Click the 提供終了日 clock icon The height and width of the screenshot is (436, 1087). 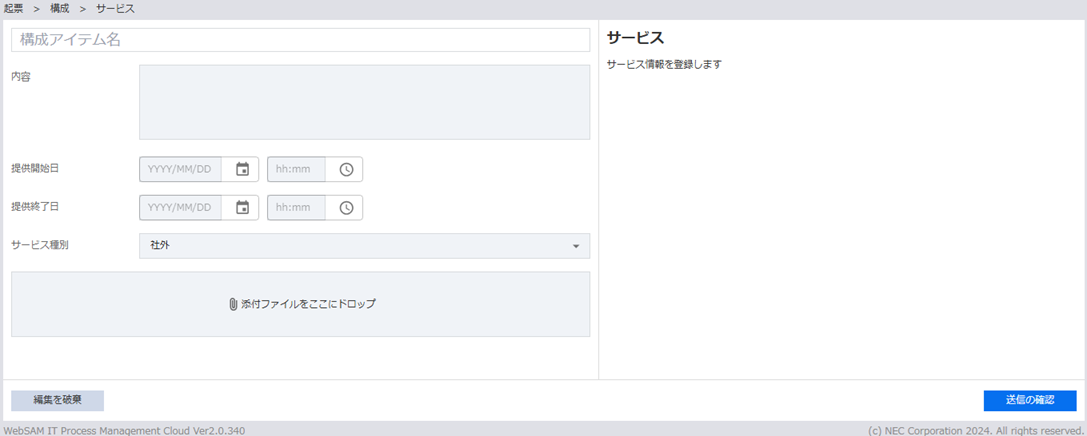pyautogui.click(x=346, y=208)
